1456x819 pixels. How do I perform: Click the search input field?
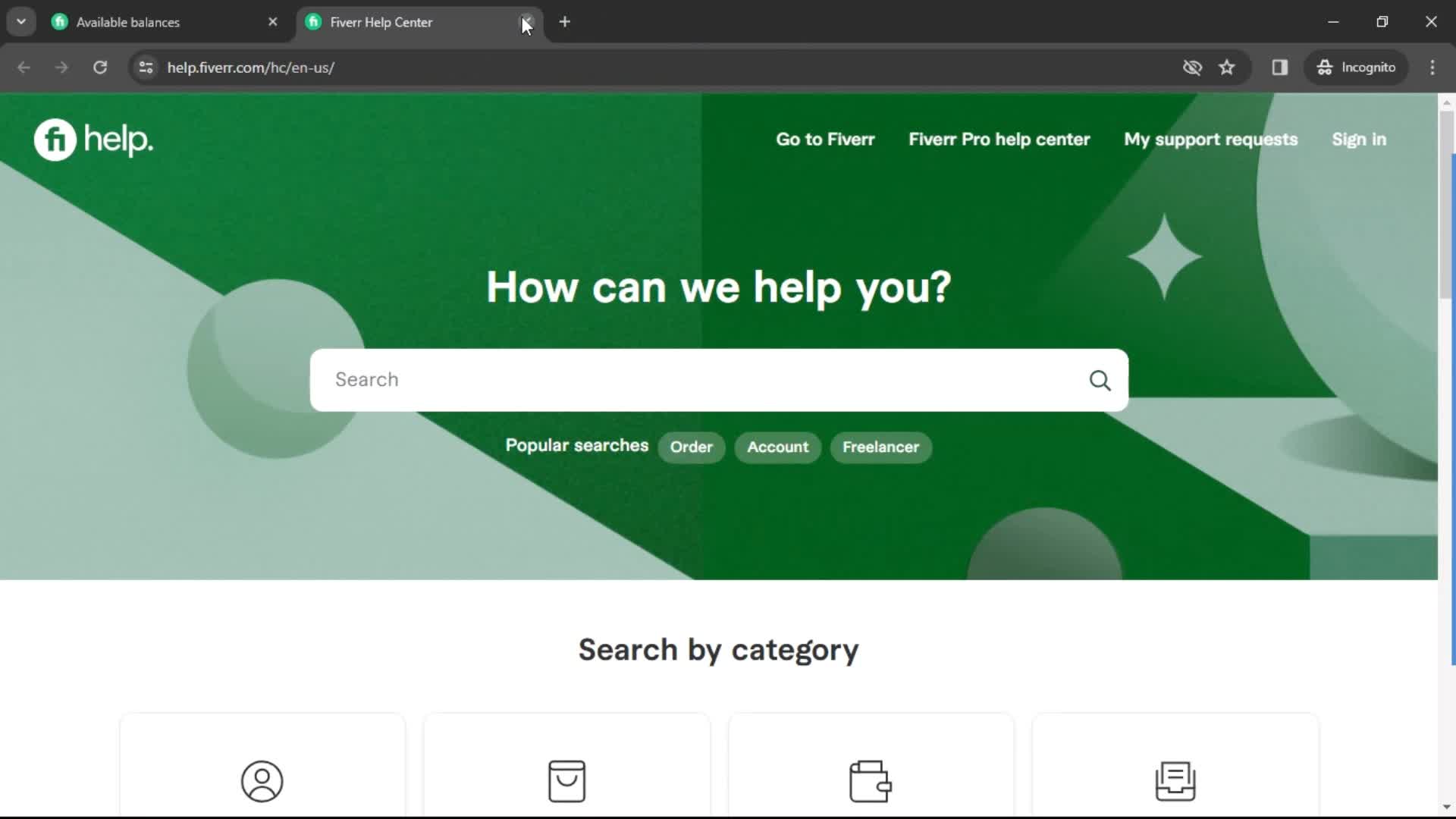point(718,379)
